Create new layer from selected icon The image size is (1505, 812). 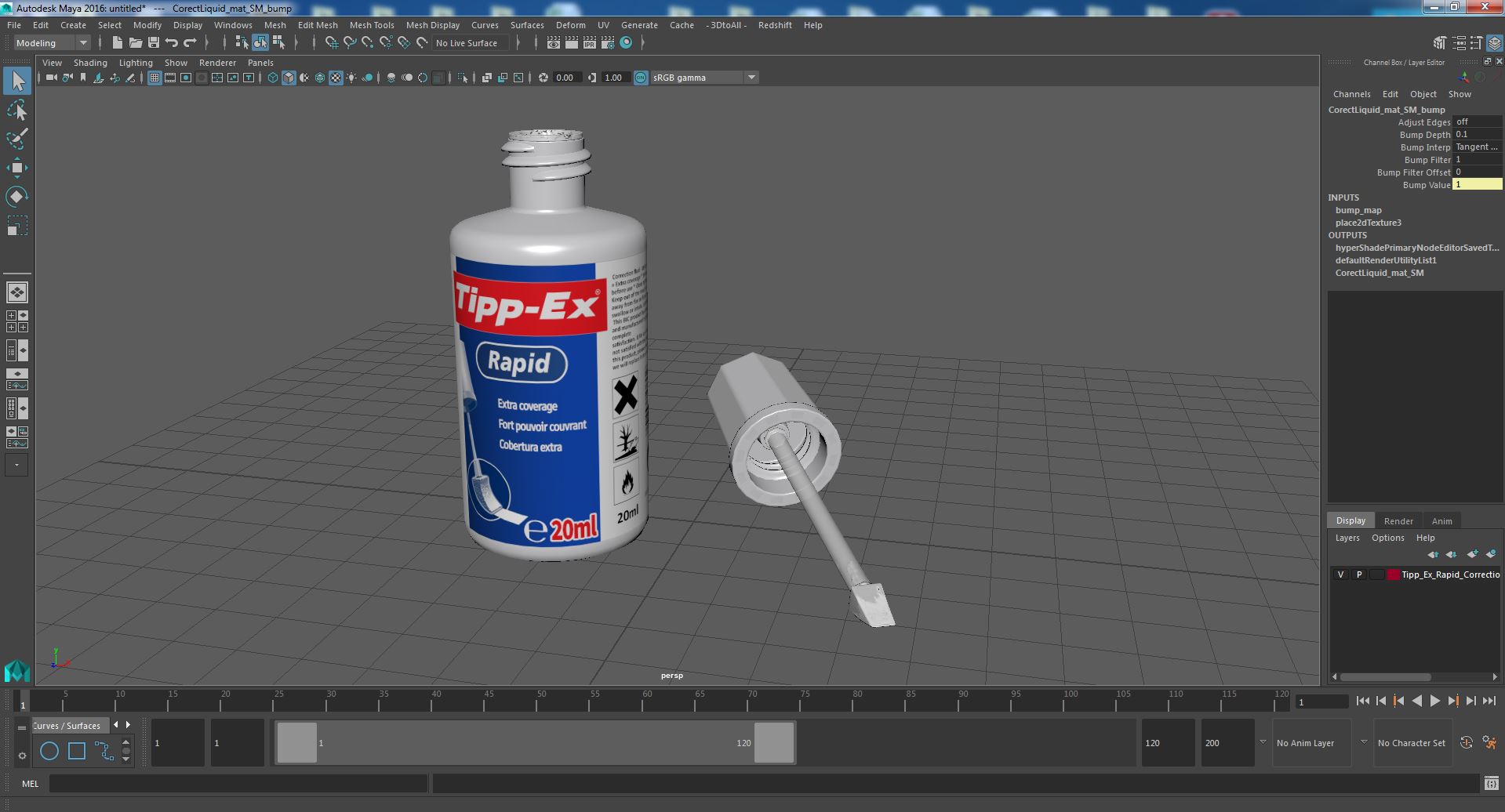1490,554
